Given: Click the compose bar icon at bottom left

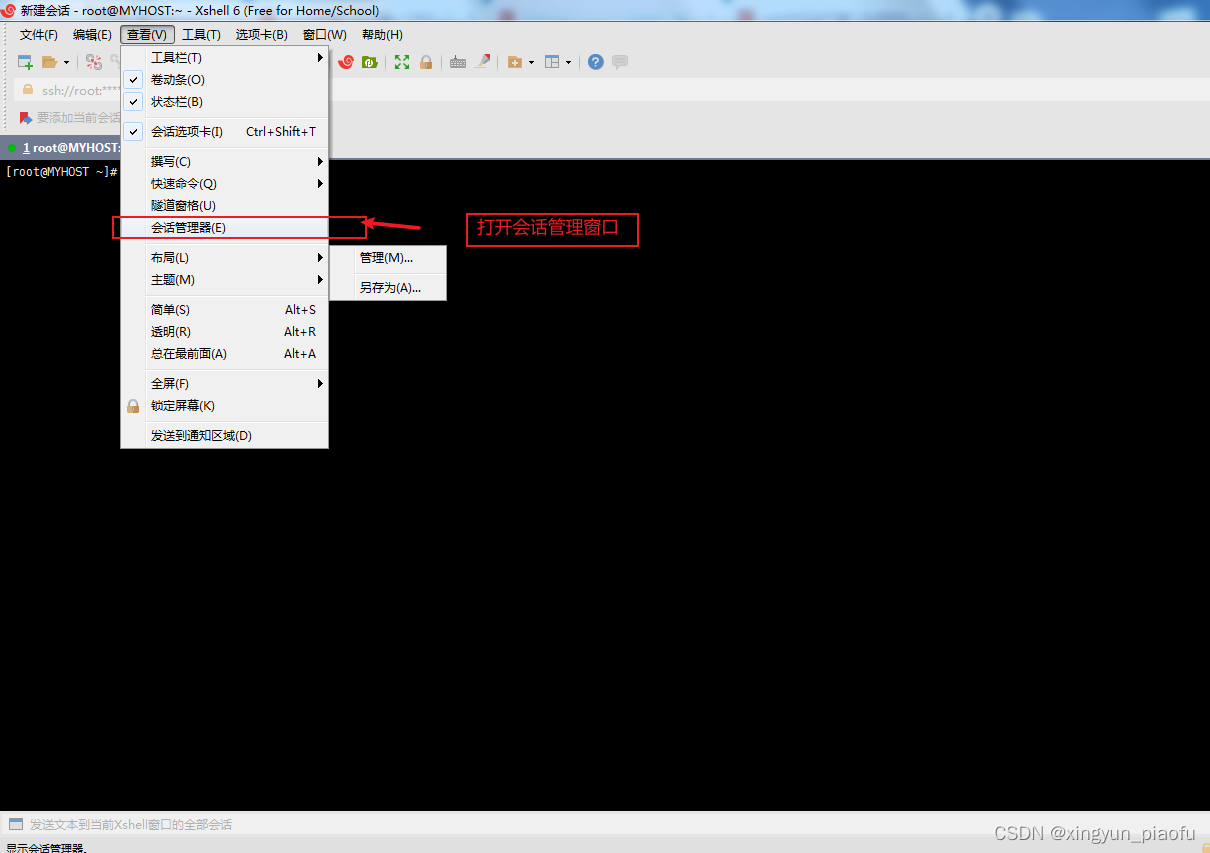Looking at the screenshot, I should (16, 825).
